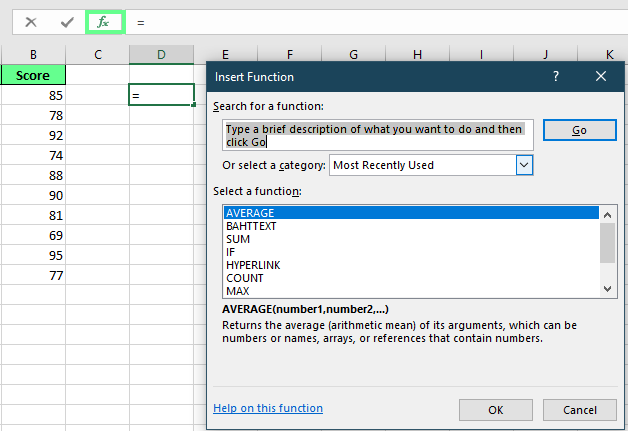
Task: Select MAX in the function list
Action: point(238,291)
